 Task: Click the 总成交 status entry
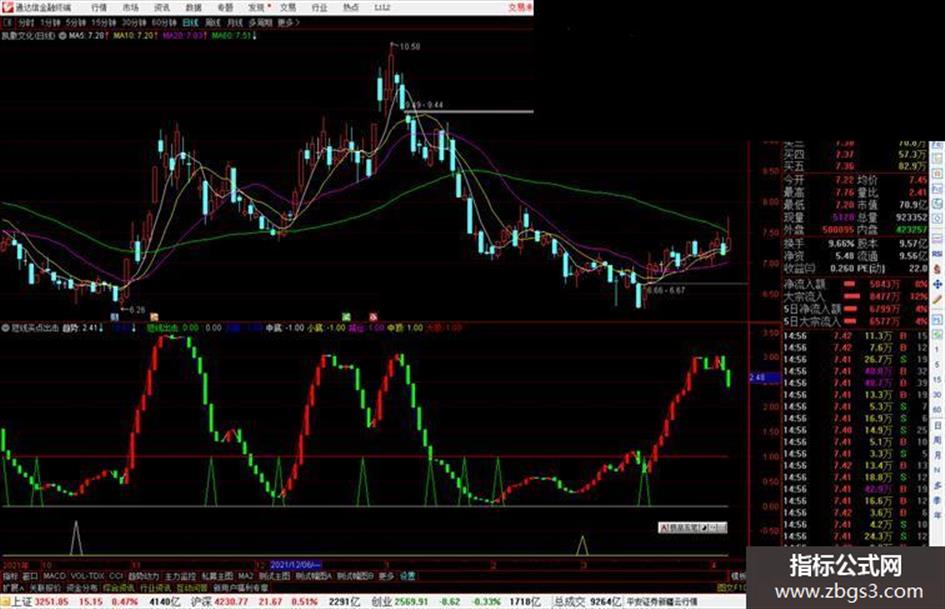[x=588, y=602]
